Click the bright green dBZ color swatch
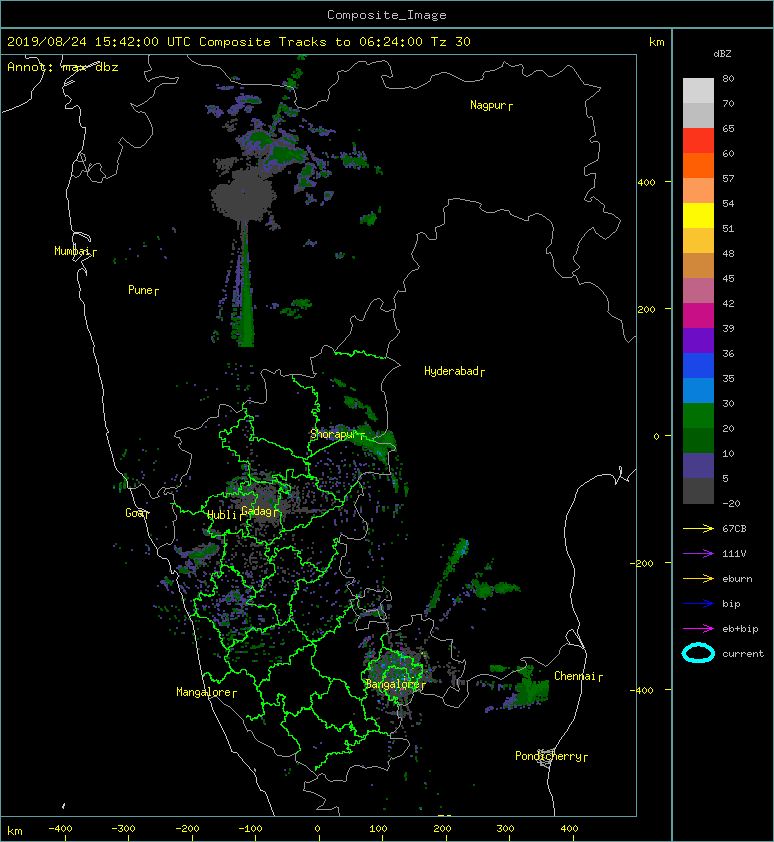 [x=698, y=415]
